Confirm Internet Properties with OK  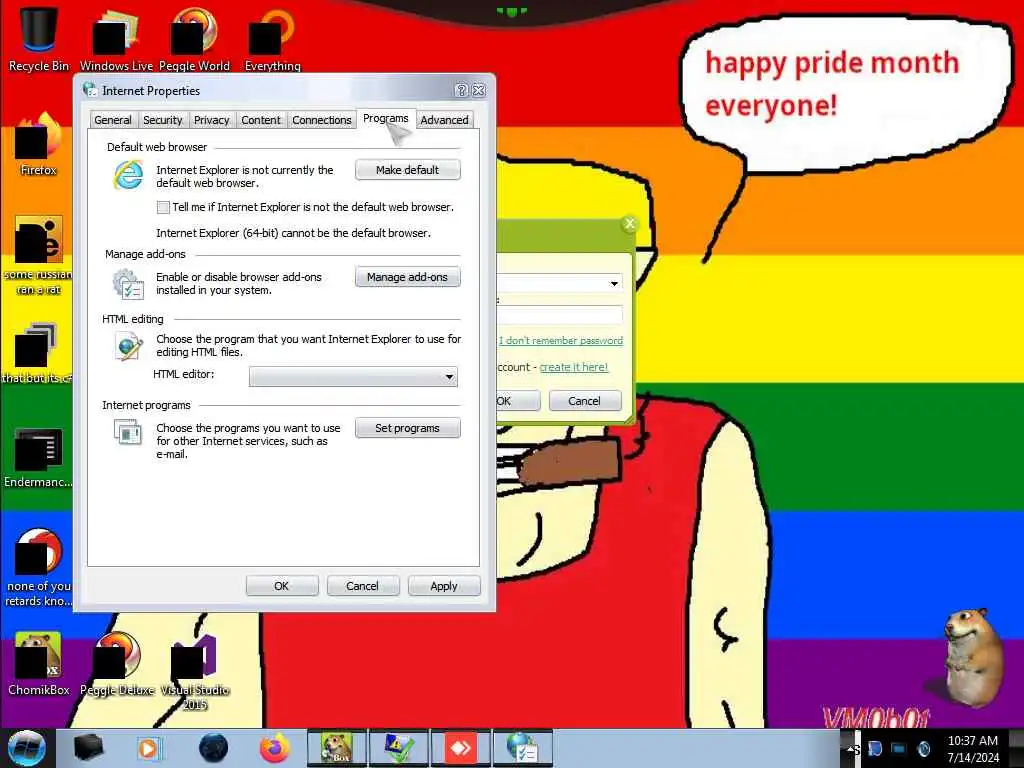(281, 586)
